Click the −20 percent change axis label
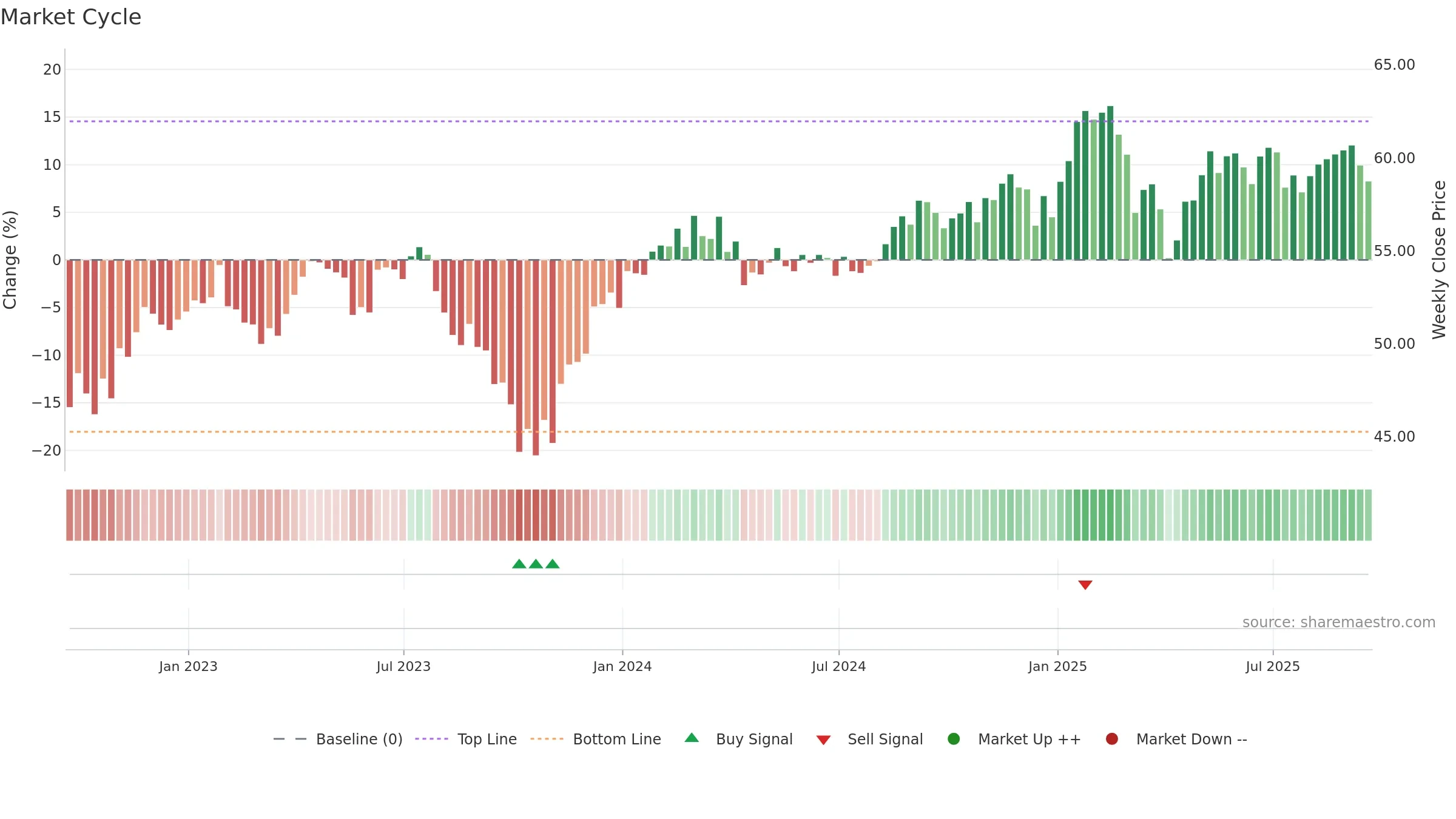 pyautogui.click(x=47, y=450)
